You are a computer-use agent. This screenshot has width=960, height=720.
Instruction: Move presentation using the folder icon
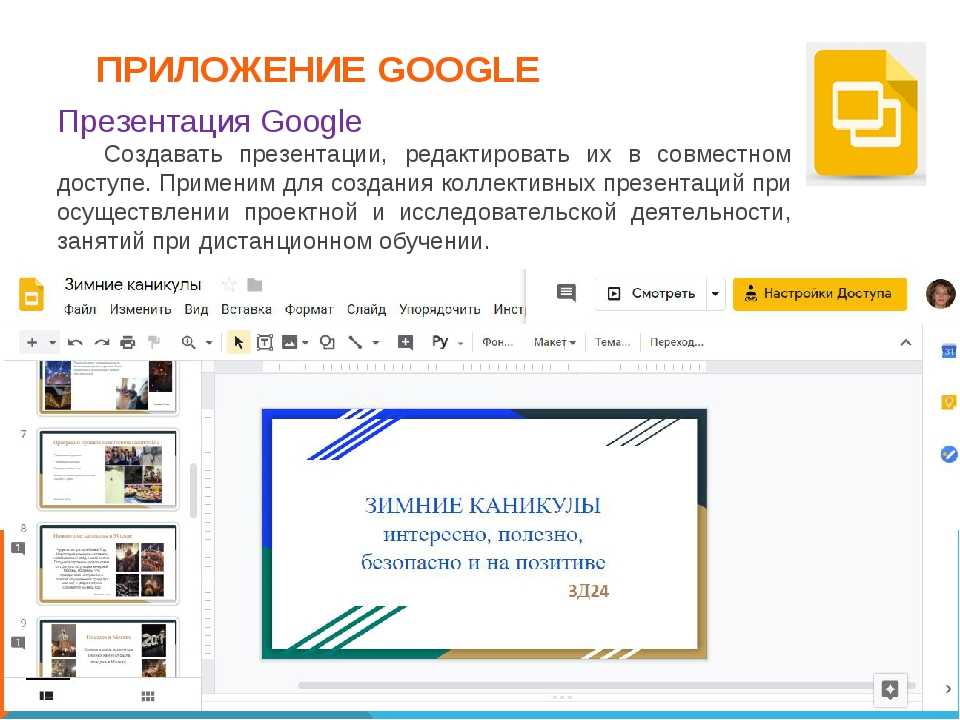click(x=255, y=285)
